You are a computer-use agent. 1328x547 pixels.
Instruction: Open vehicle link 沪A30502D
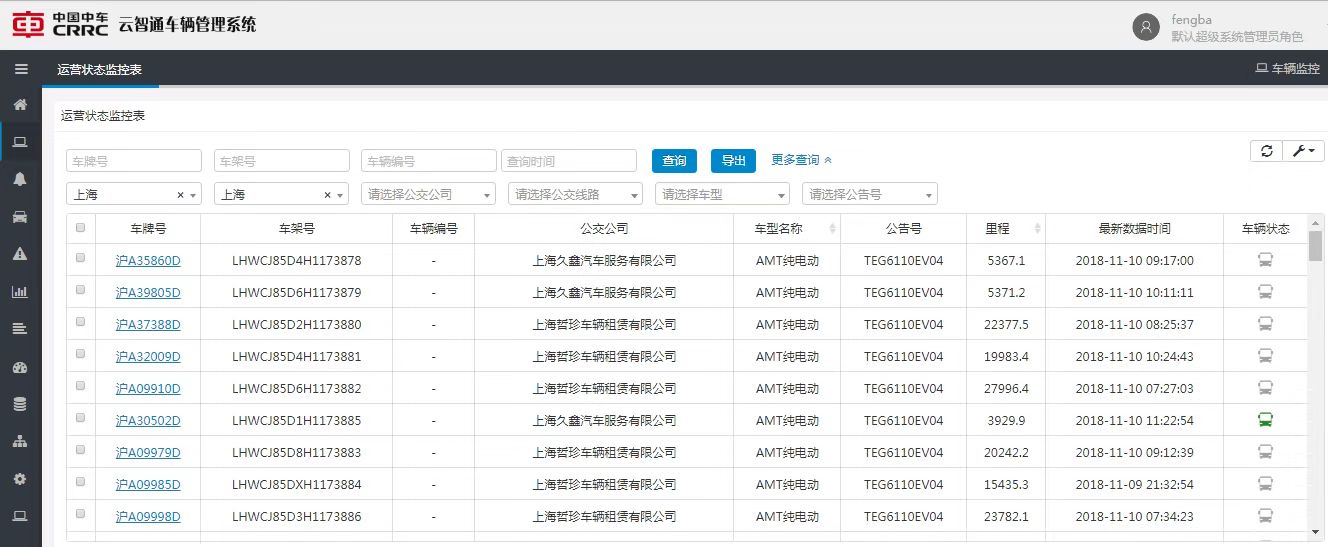pos(148,421)
